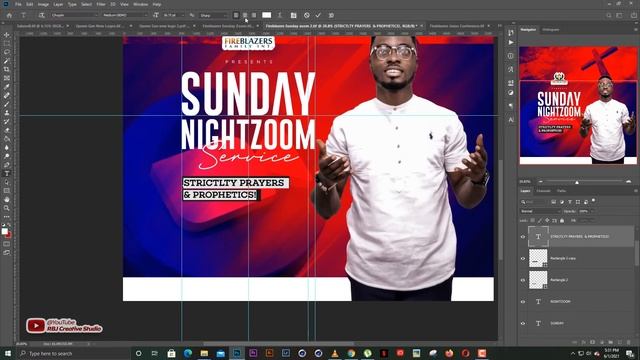
Task: Cancel current text edits
Action: point(307,15)
